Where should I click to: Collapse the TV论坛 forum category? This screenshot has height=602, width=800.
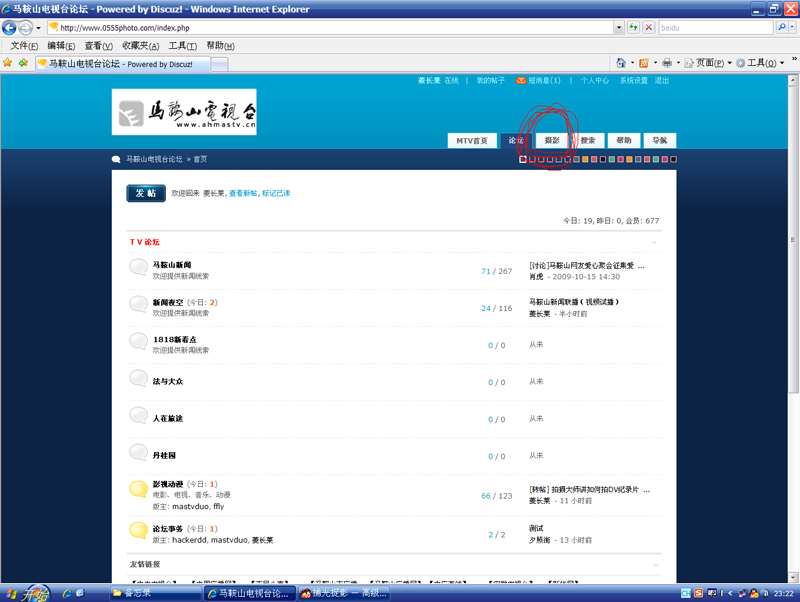coord(655,242)
